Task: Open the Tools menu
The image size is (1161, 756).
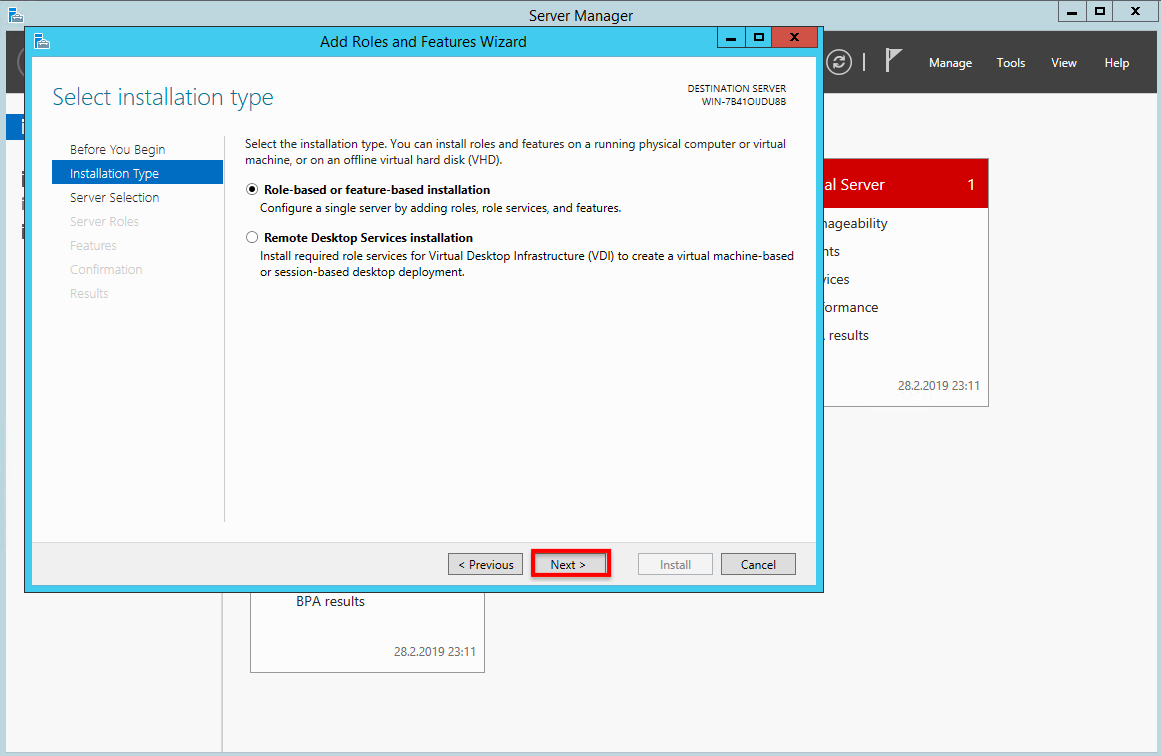Action: click(x=1011, y=63)
